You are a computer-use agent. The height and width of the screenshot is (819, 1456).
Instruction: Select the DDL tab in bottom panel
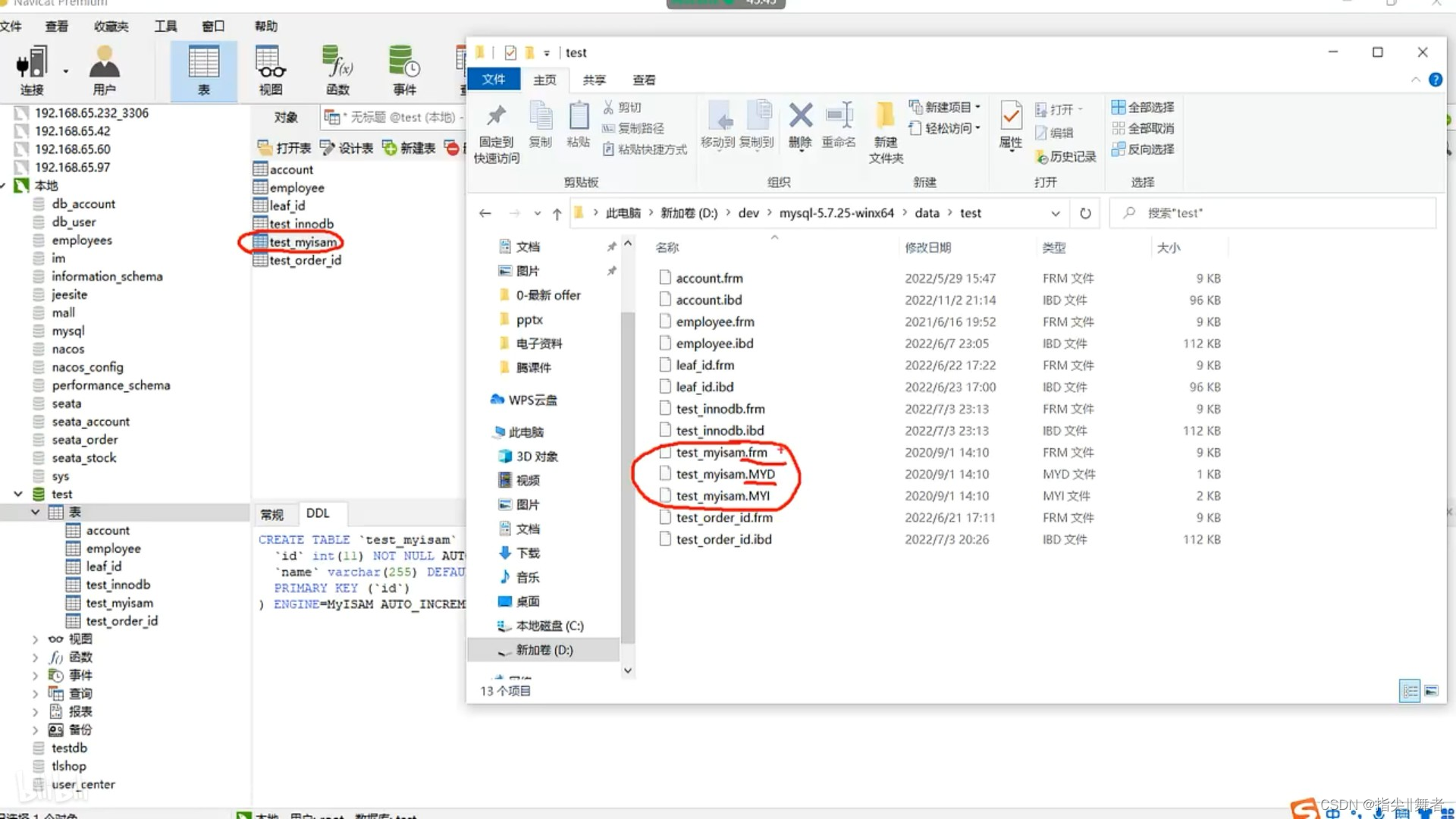coord(317,513)
